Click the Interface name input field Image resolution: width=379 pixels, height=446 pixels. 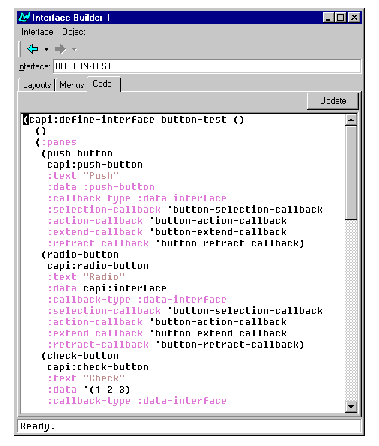[x=207, y=66]
